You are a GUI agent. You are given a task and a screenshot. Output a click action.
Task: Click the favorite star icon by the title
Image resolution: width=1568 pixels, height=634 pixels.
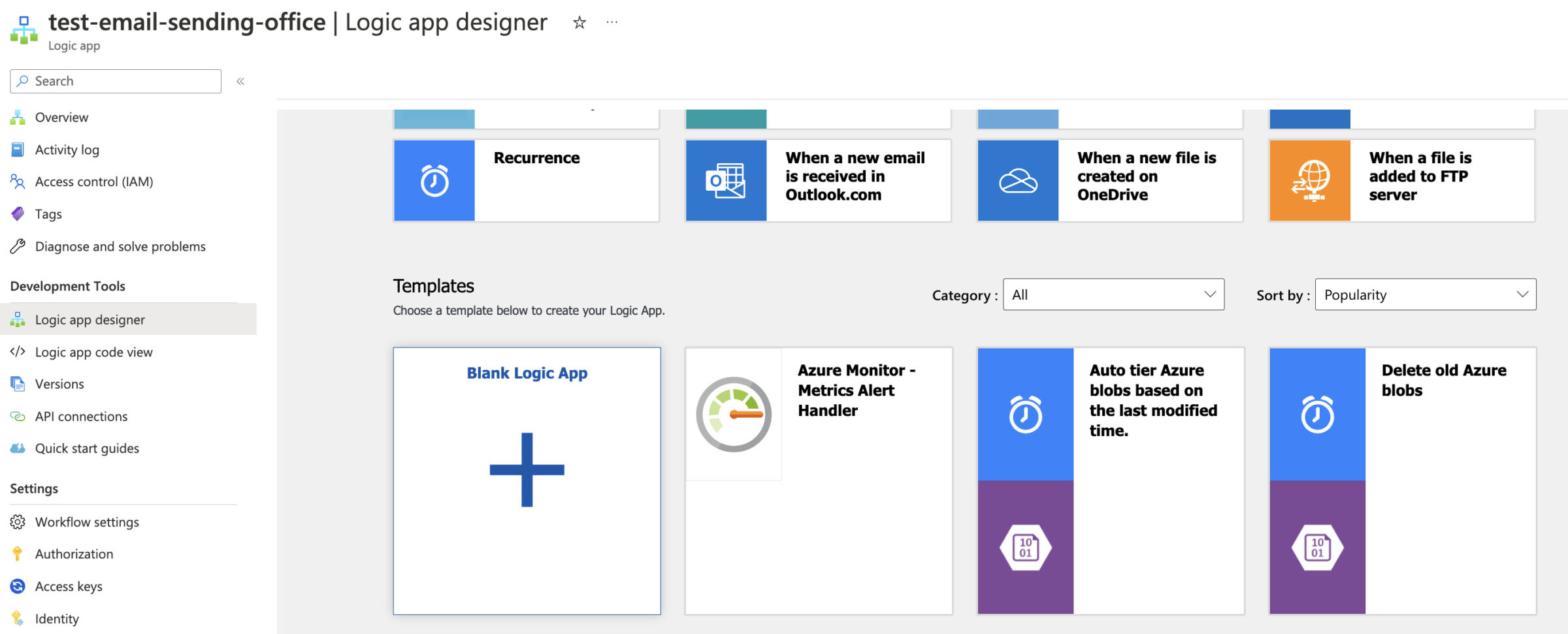[579, 23]
